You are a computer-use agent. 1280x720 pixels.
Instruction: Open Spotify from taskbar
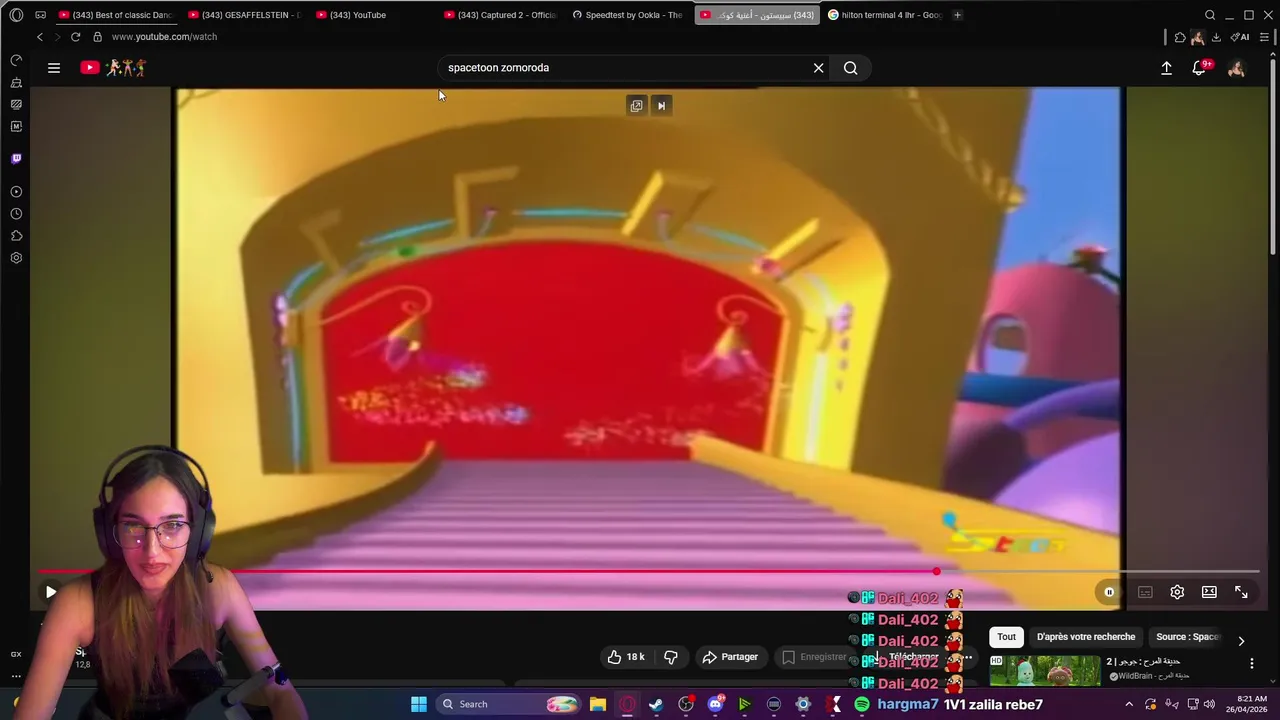coord(862,704)
